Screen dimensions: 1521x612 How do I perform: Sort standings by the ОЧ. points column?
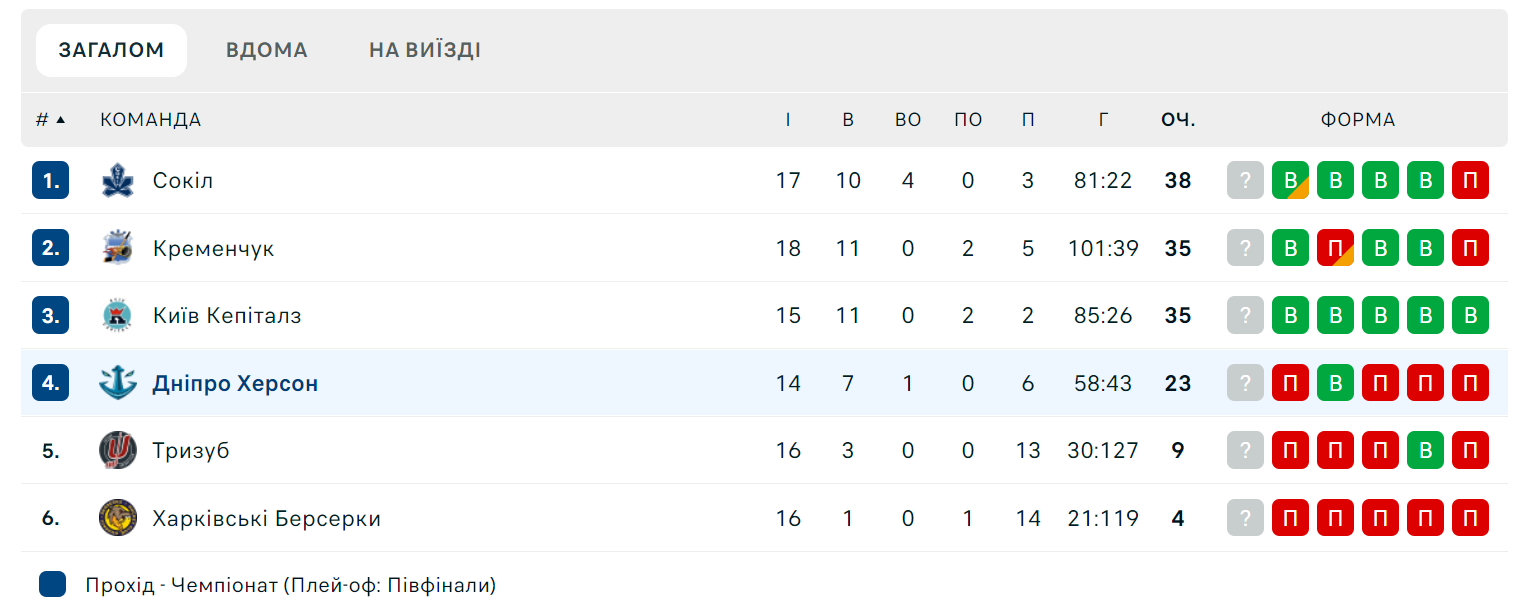pyautogui.click(x=1178, y=120)
